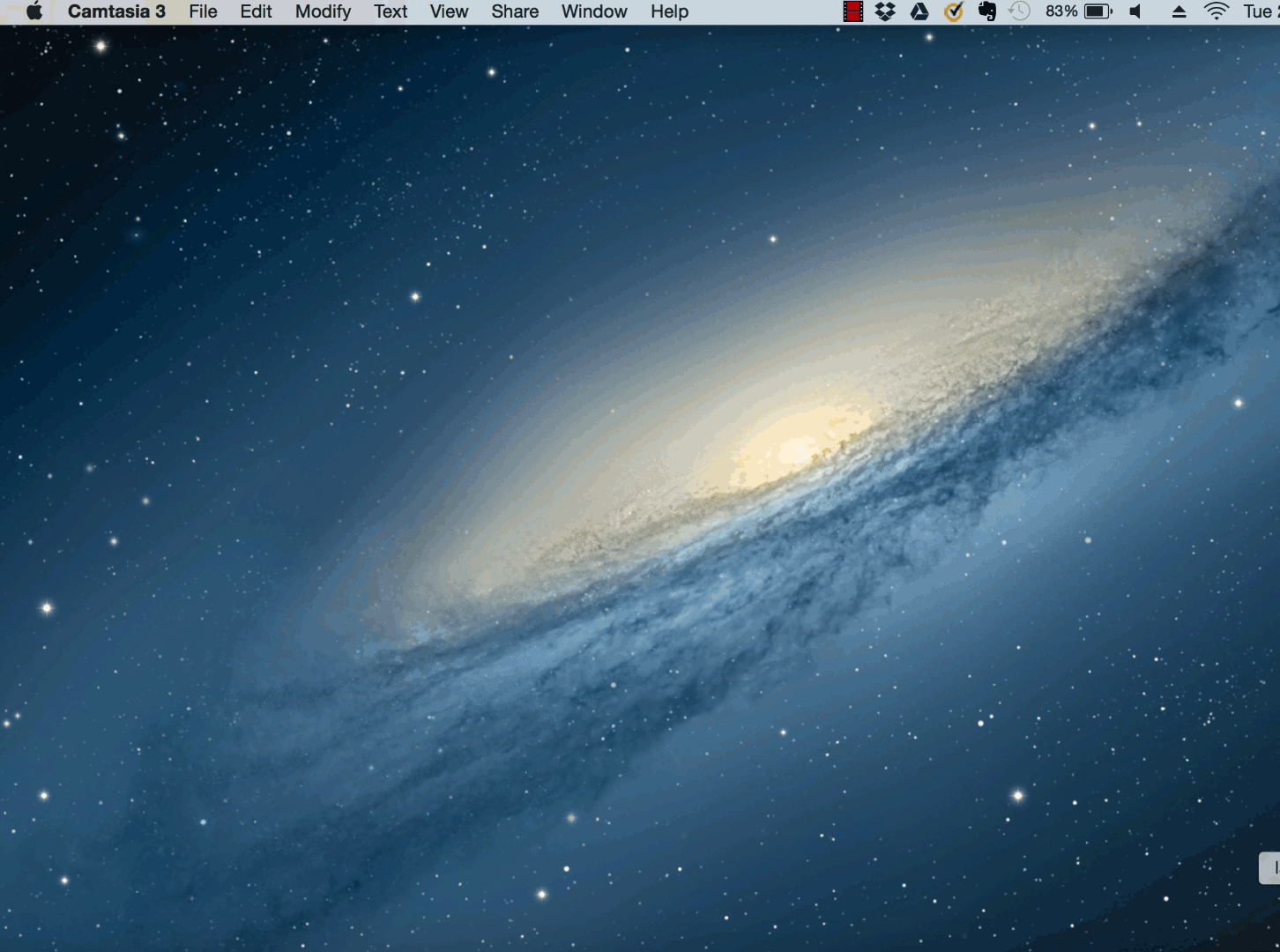Click the Google Drive status icon
The height and width of the screenshot is (952, 1280).
[x=919, y=11]
